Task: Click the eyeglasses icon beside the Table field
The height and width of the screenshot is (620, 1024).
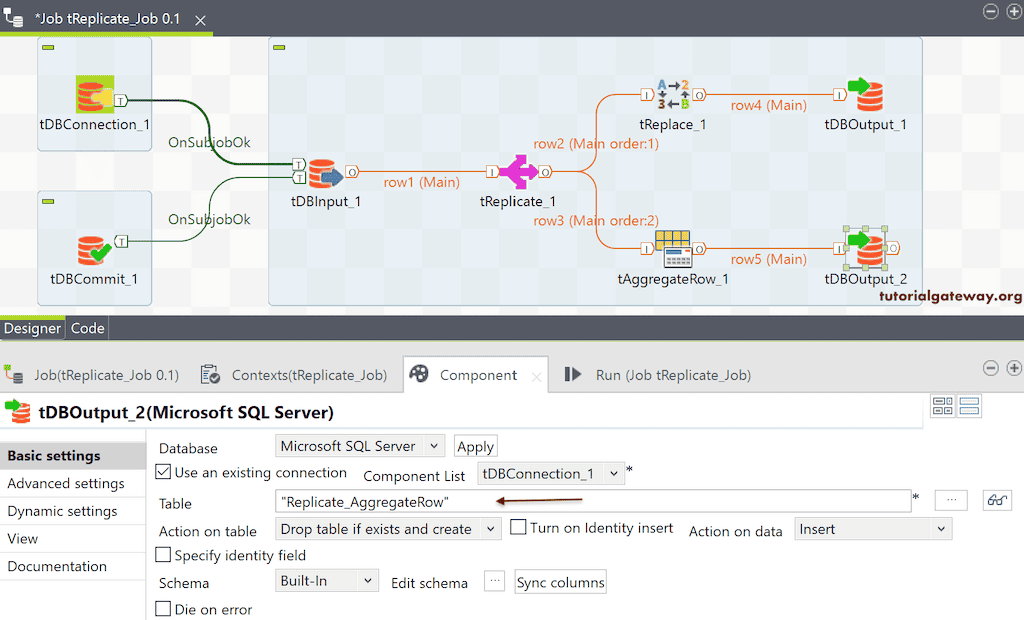Action: (997, 499)
